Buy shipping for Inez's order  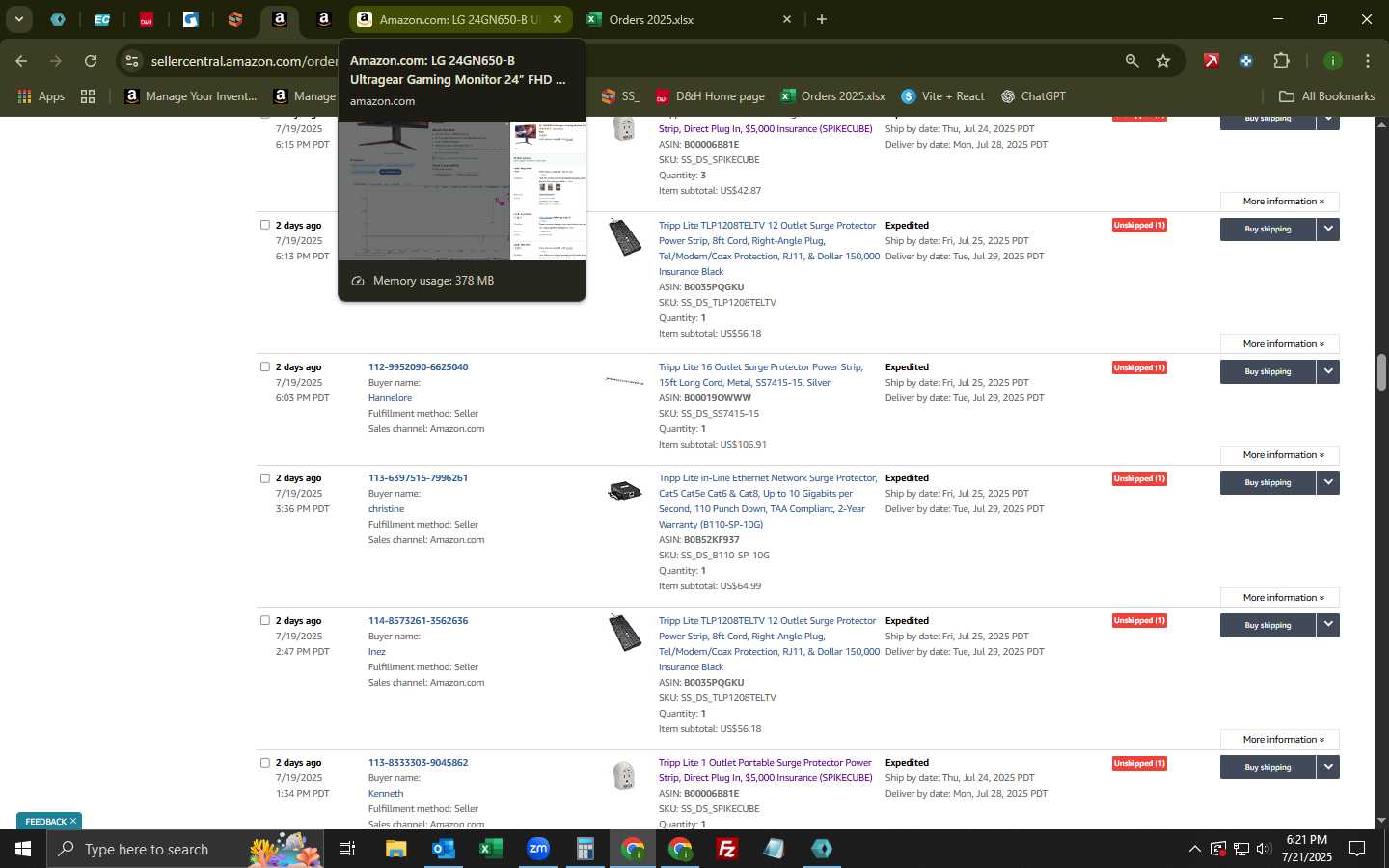pyautogui.click(x=1267, y=625)
